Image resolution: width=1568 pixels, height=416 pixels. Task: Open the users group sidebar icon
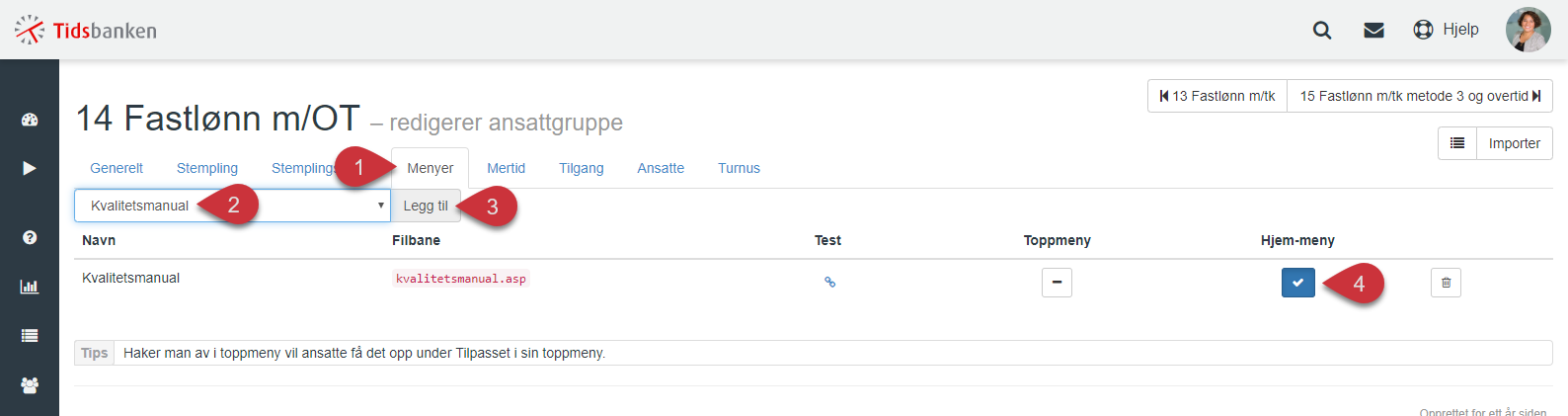point(30,385)
